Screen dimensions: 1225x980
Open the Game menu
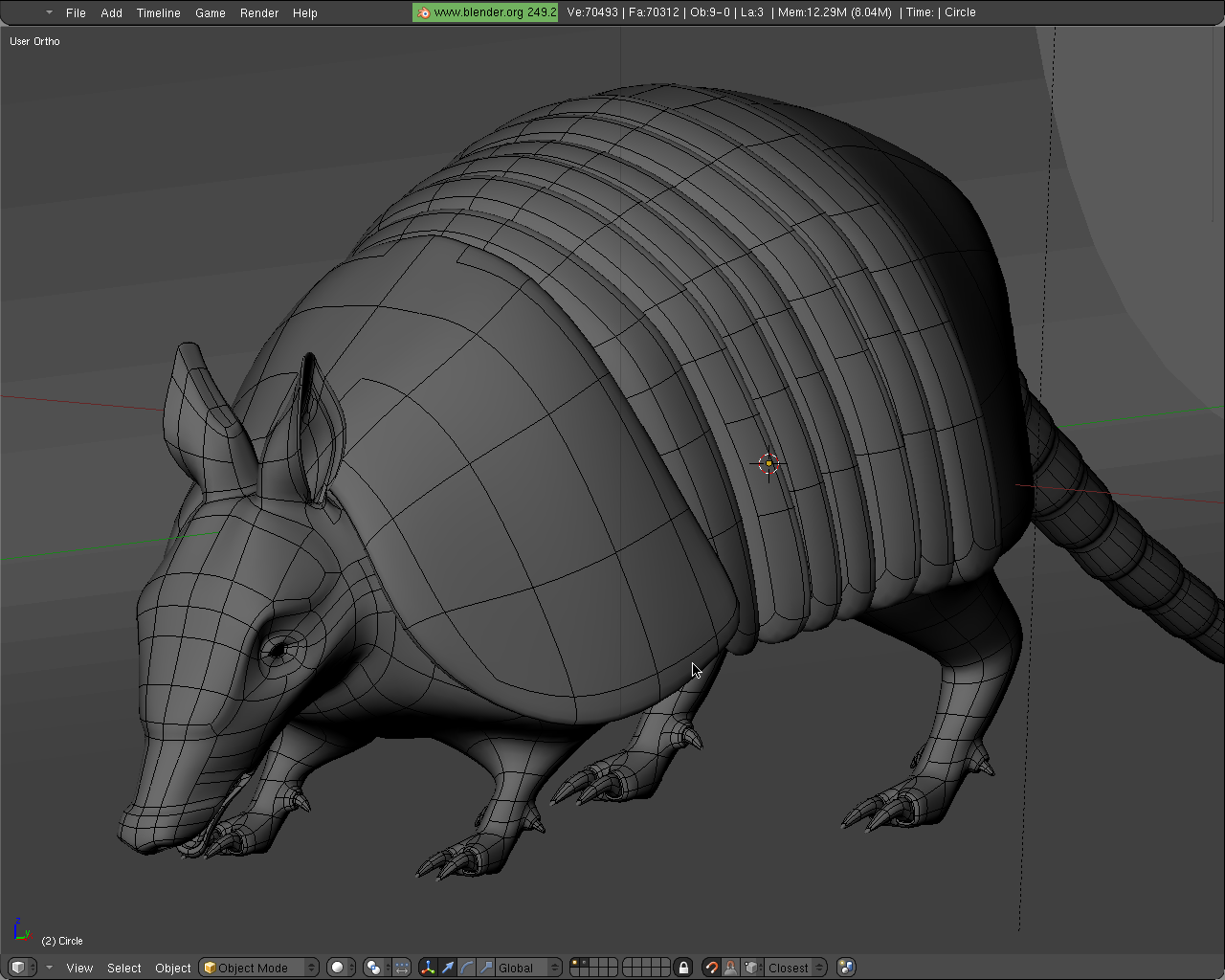pyautogui.click(x=211, y=12)
